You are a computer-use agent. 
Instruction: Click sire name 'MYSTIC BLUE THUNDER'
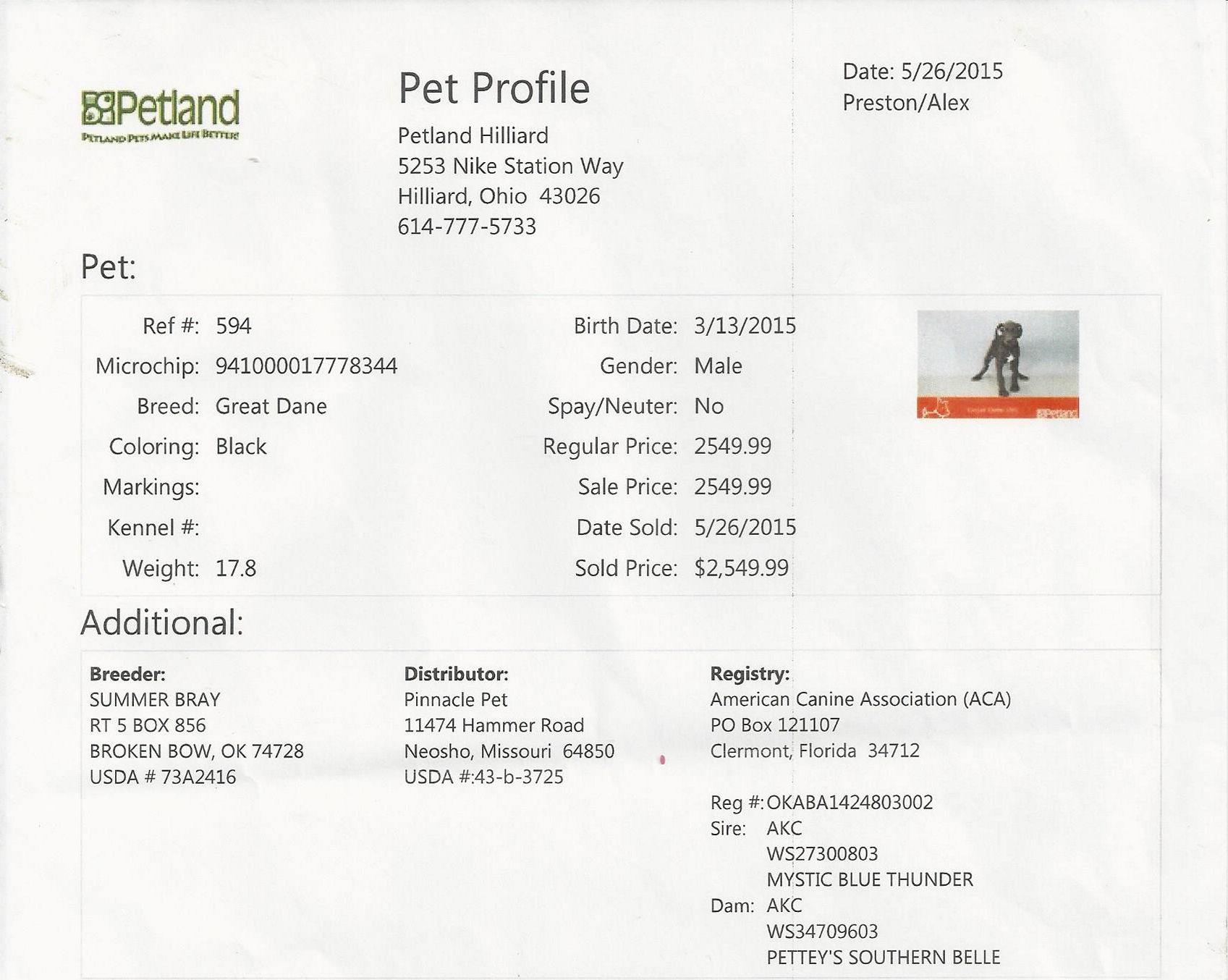tap(870, 880)
